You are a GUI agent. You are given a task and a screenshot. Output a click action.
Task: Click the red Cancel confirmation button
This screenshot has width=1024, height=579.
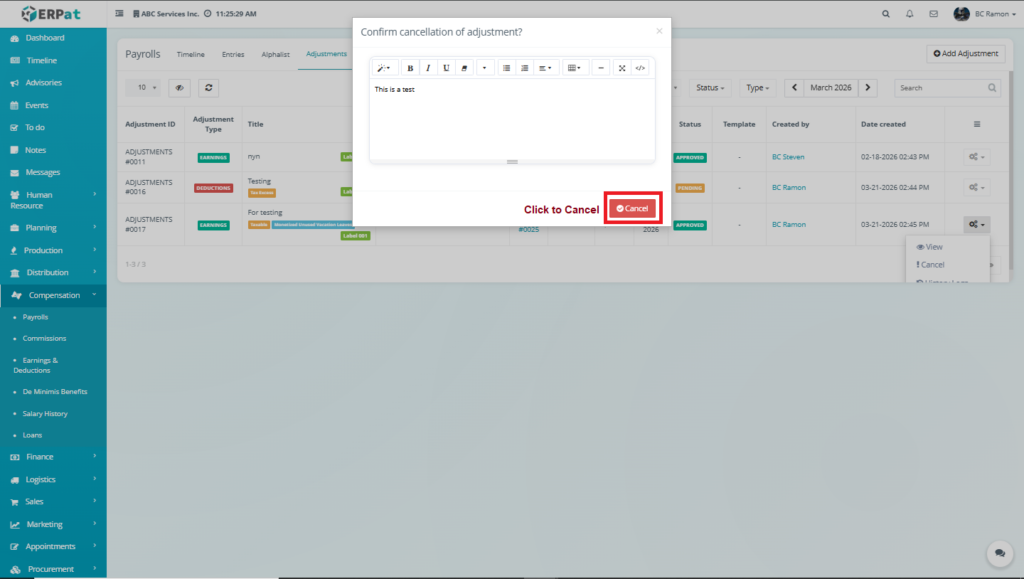(x=632, y=208)
